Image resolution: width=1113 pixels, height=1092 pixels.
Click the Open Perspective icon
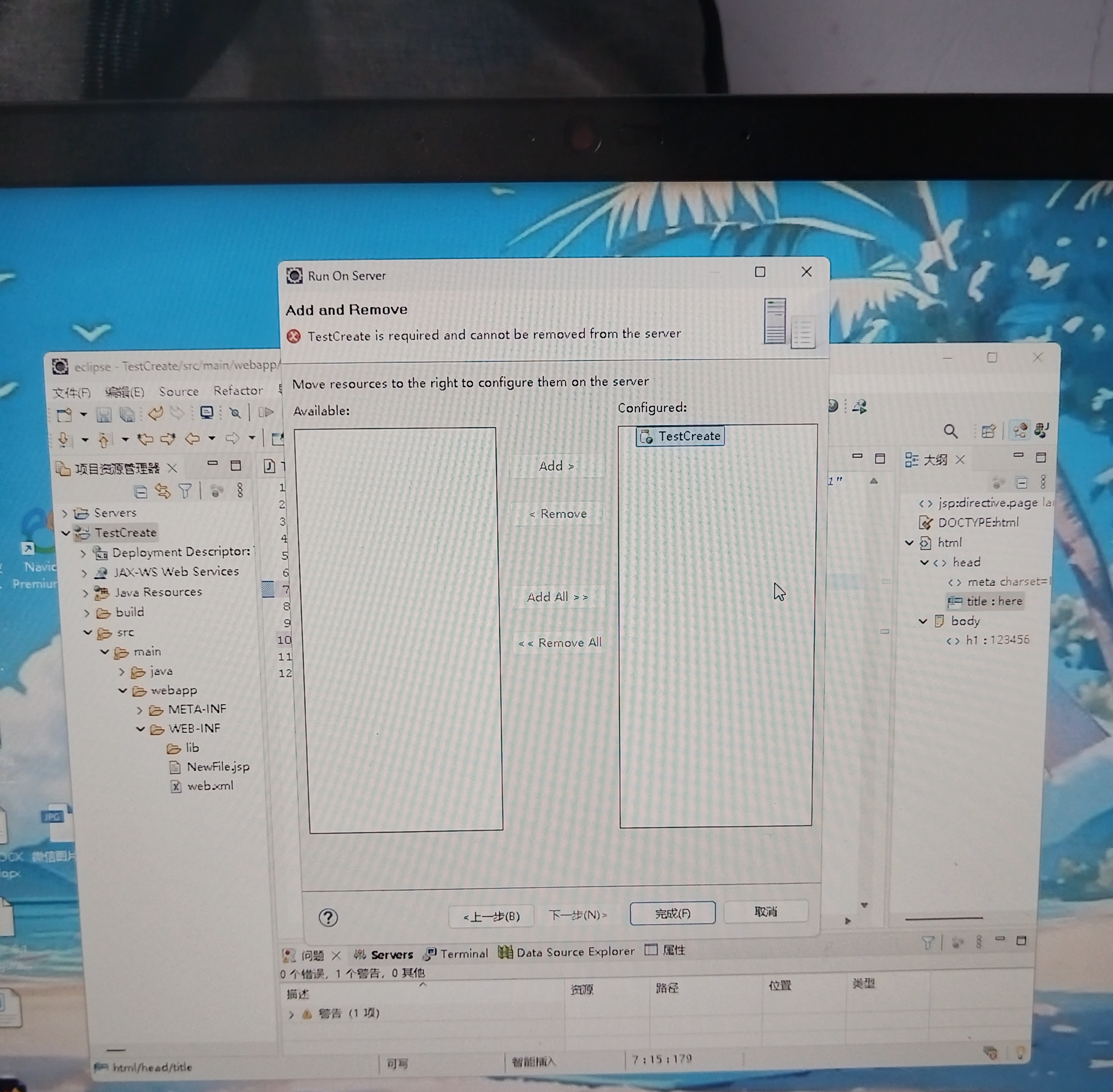coord(988,431)
